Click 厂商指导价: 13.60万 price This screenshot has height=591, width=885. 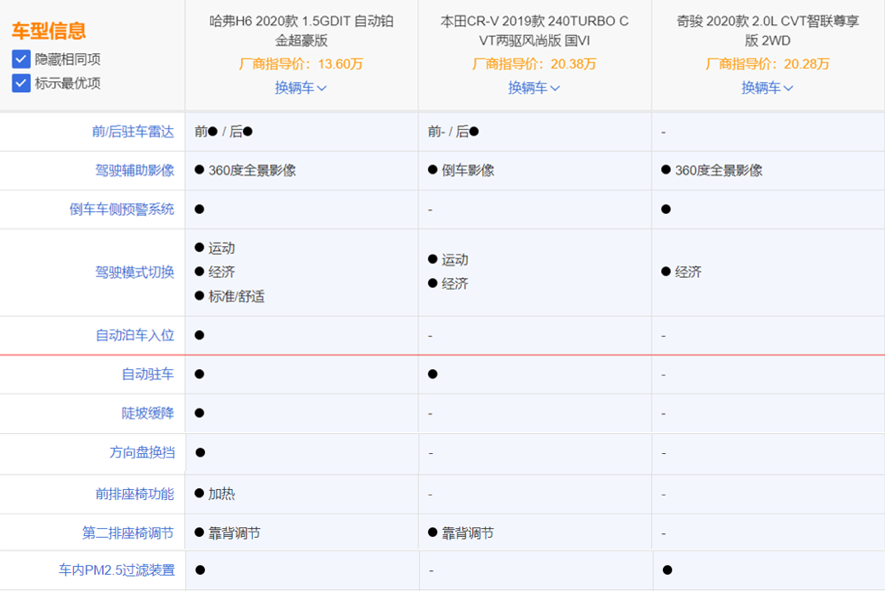point(301,64)
